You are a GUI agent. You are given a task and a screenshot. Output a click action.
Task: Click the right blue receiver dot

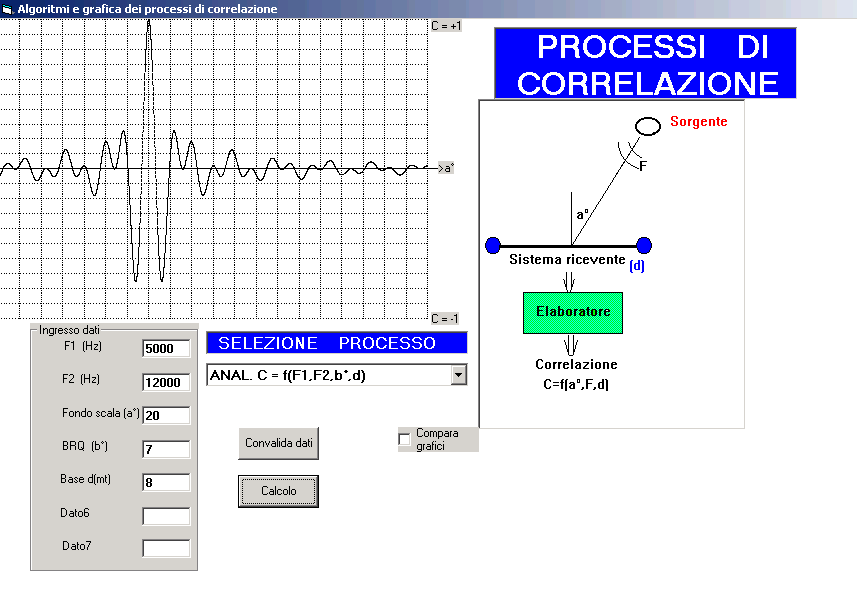point(644,245)
